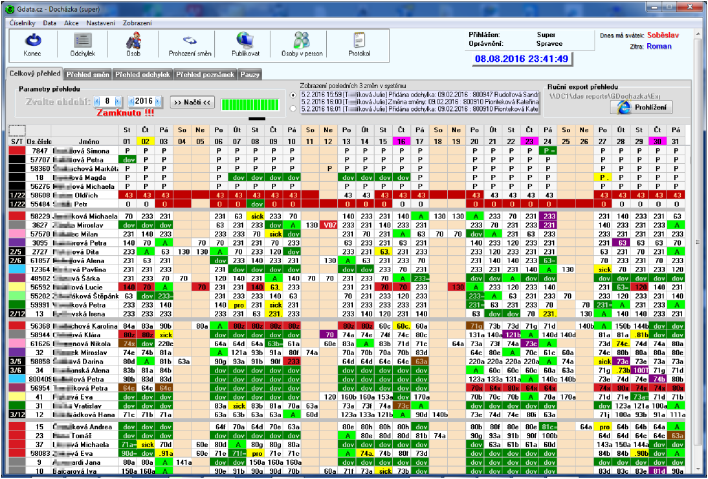Screen dimensions: 708x479
Task: Select the second radio button in recent changes
Action: 293,108
